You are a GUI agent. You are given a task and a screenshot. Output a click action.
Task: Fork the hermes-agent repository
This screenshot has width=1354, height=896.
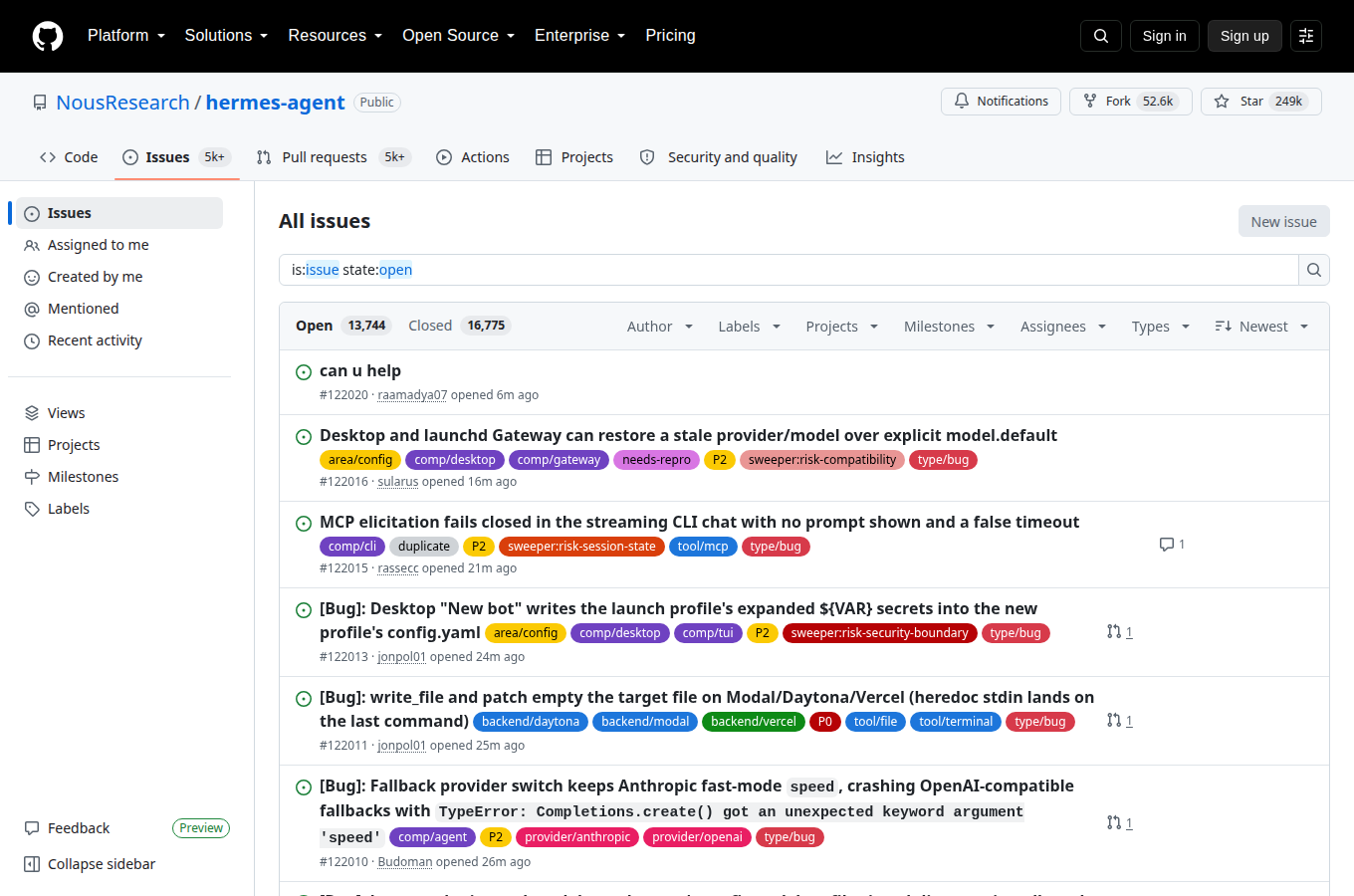click(1131, 102)
